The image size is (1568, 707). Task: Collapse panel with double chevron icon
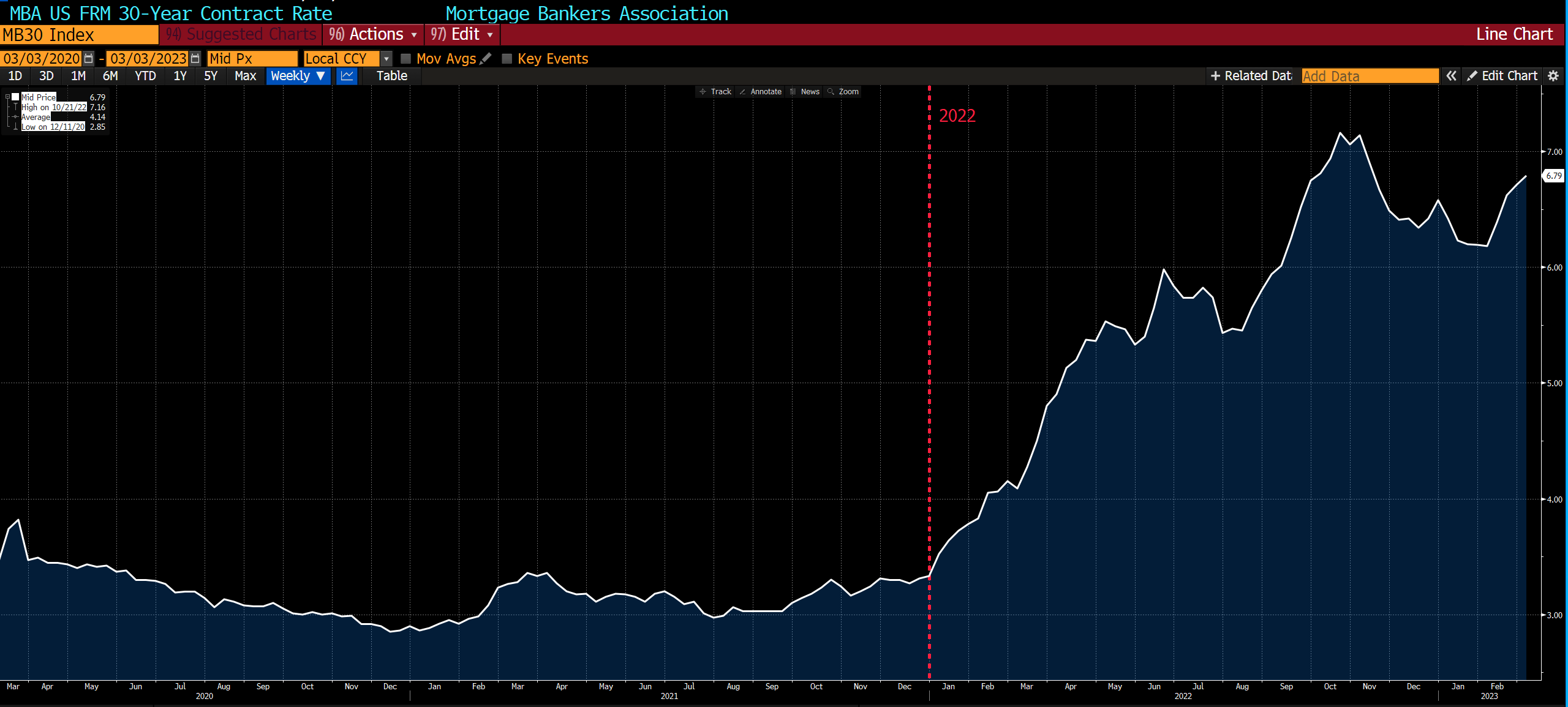(x=1451, y=76)
